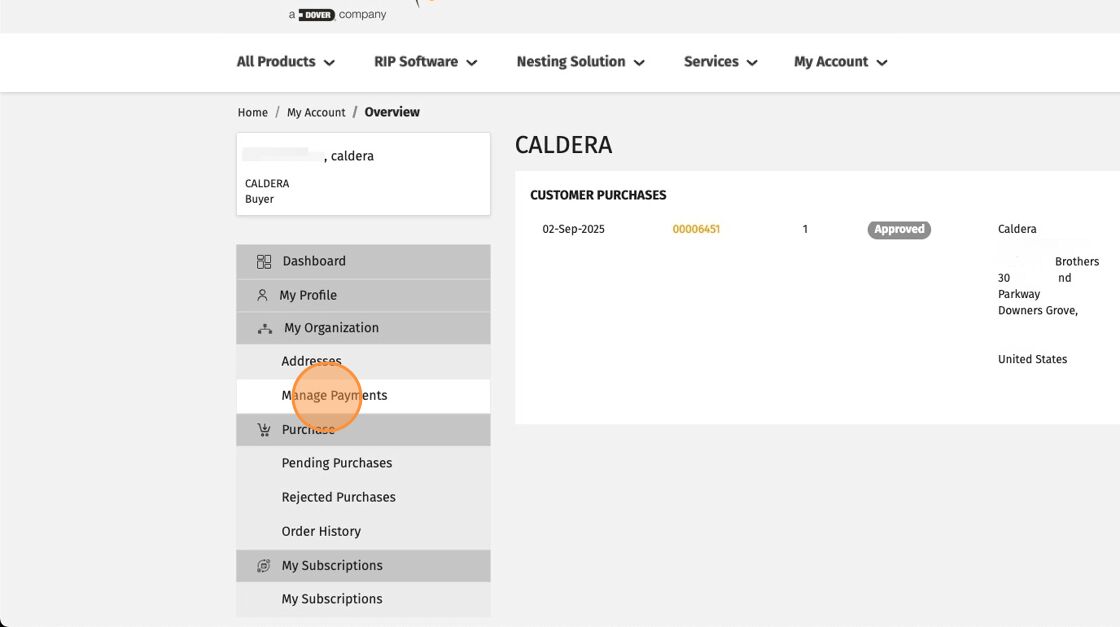Open Addresses in the sidebar
Image resolution: width=1120 pixels, height=627 pixels.
363,361
